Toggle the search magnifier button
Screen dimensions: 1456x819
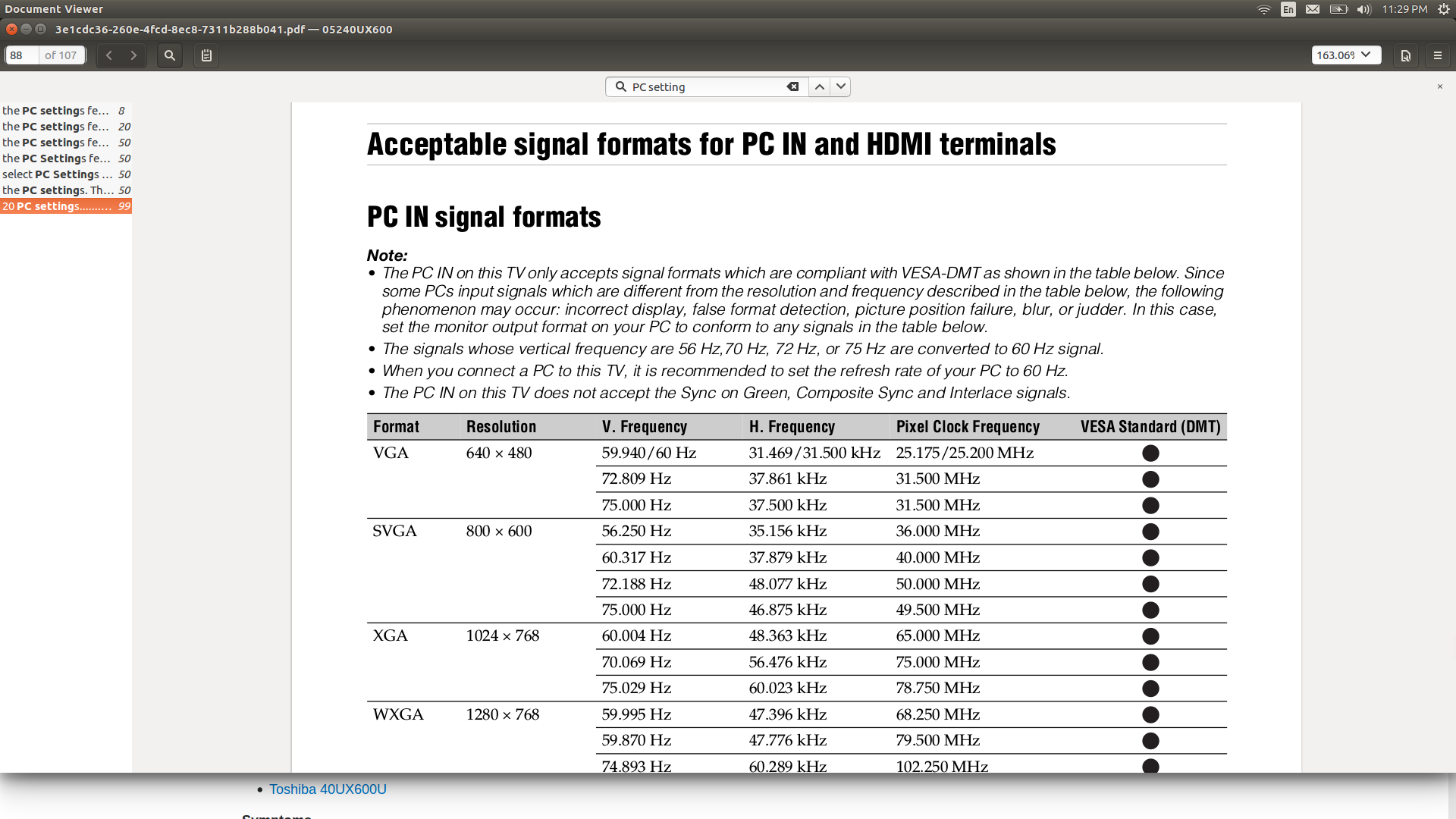click(x=170, y=55)
